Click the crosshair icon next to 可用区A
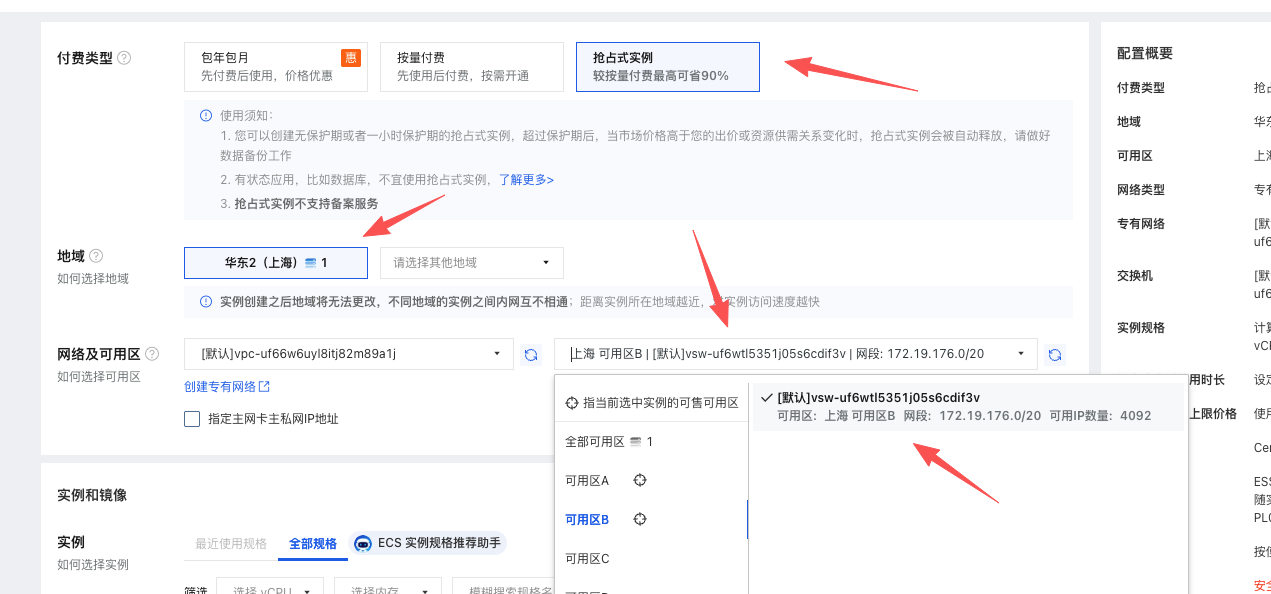The height and width of the screenshot is (594, 1271). coord(640,480)
